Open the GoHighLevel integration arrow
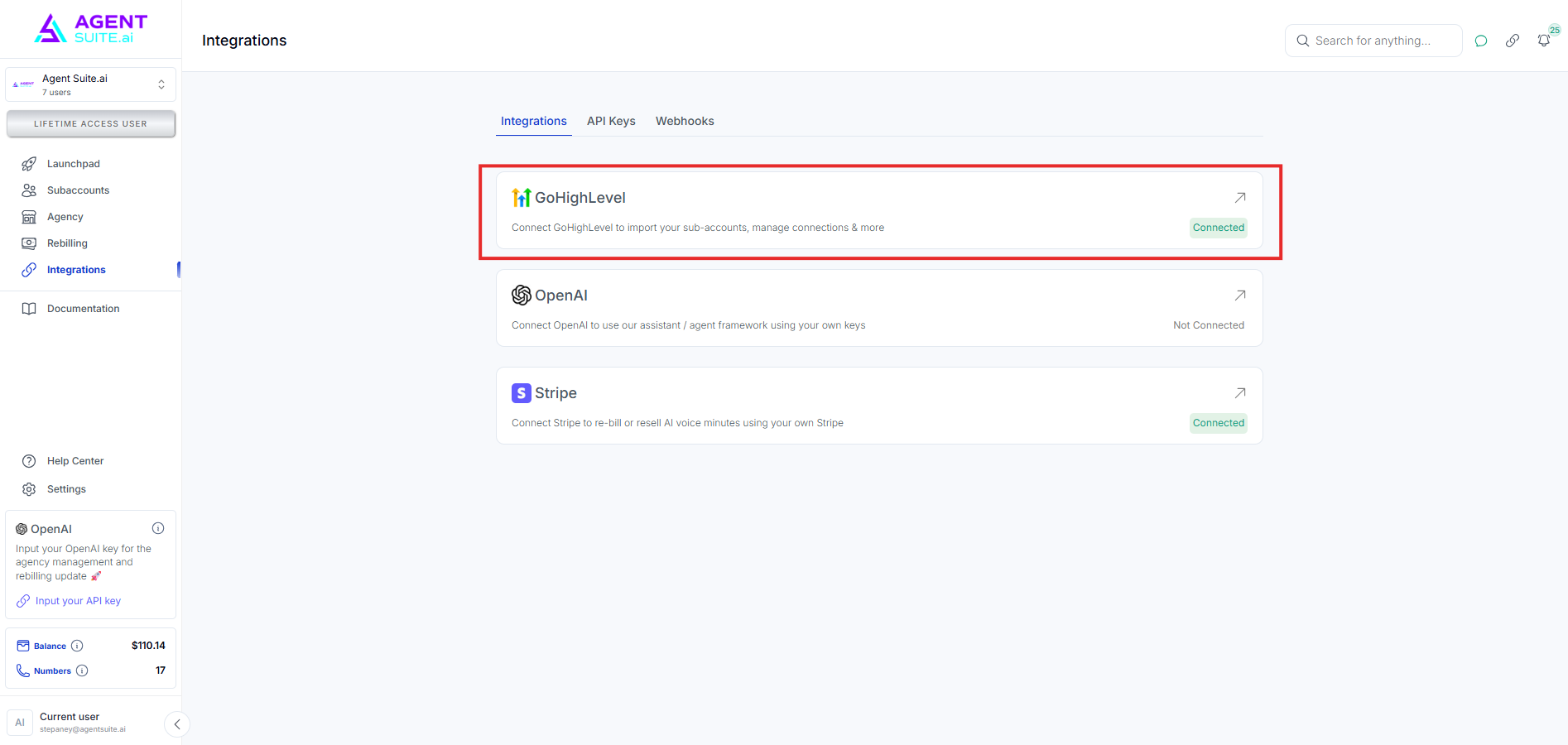Viewport: 1568px width, 745px height. 1240,198
